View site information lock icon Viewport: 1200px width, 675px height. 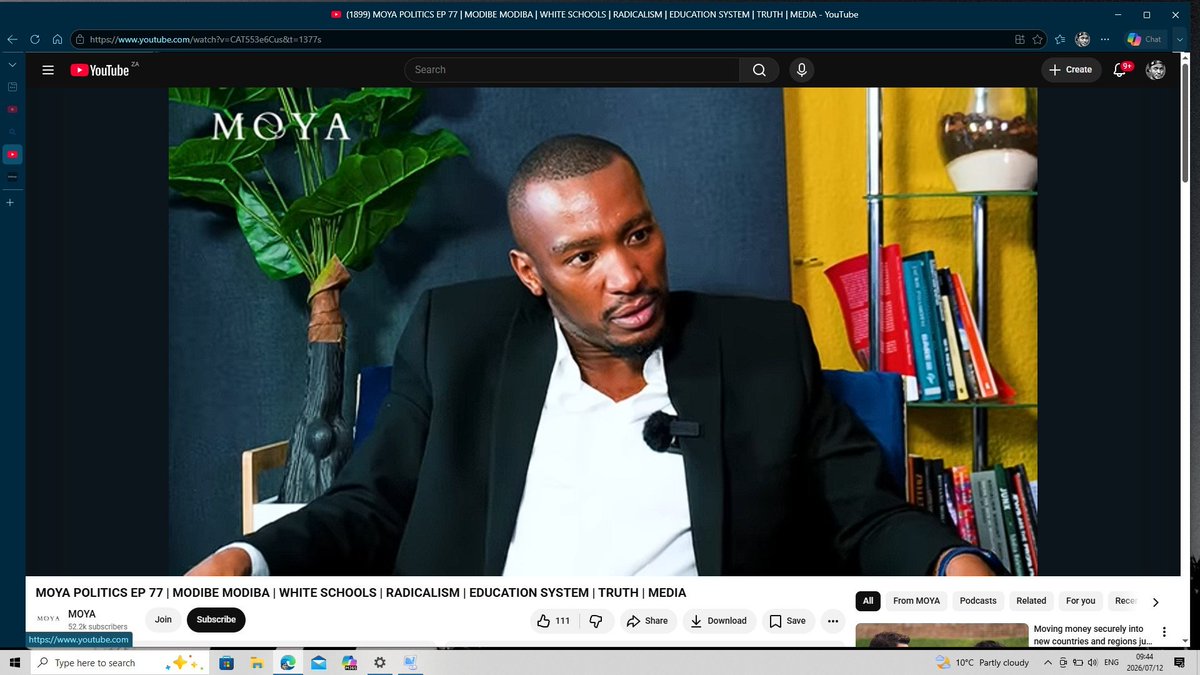78,40
